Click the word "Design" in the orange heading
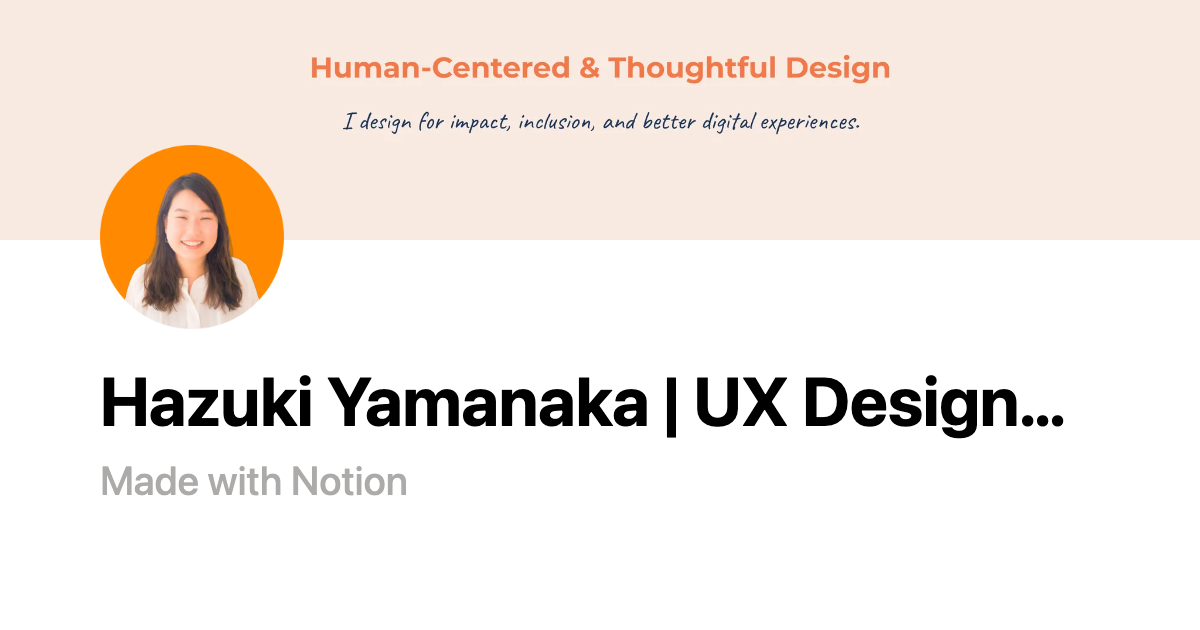 837,68
